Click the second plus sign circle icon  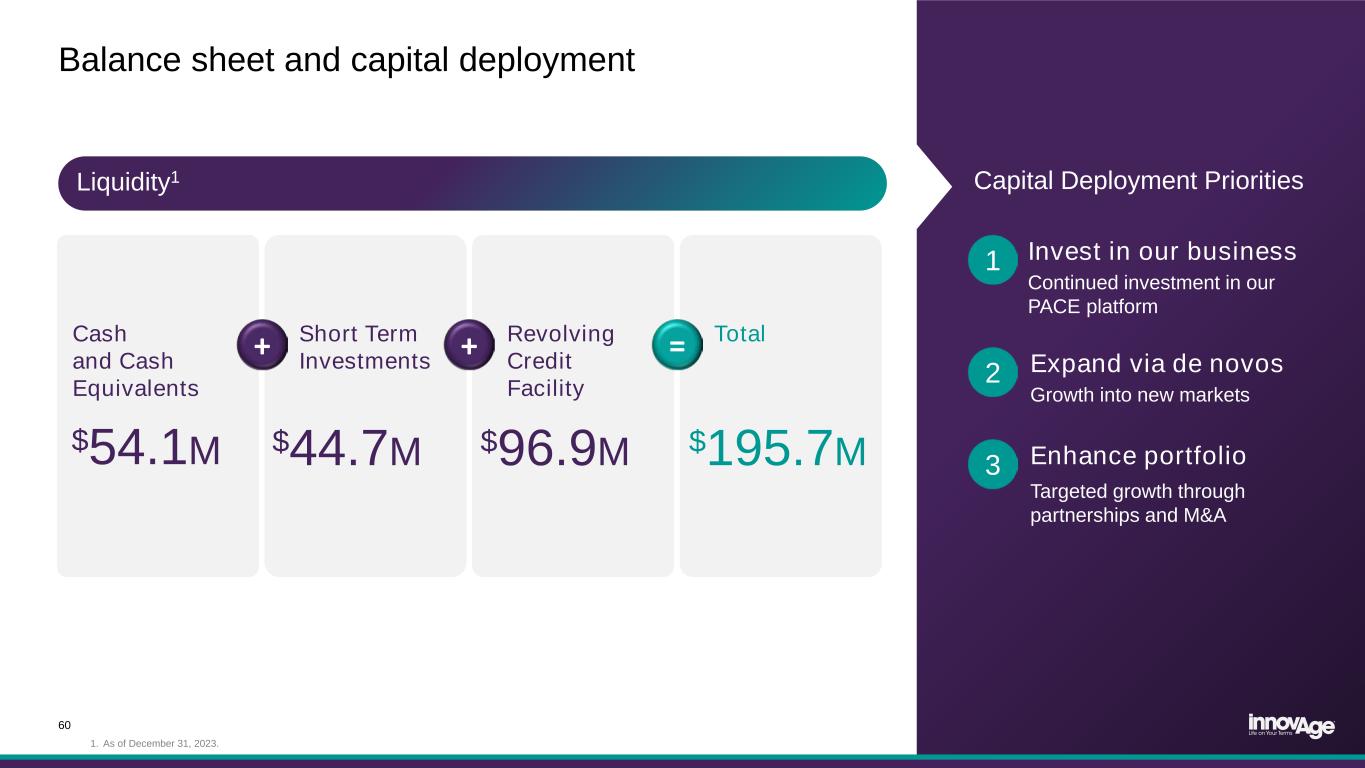click(x=470, y=345)
